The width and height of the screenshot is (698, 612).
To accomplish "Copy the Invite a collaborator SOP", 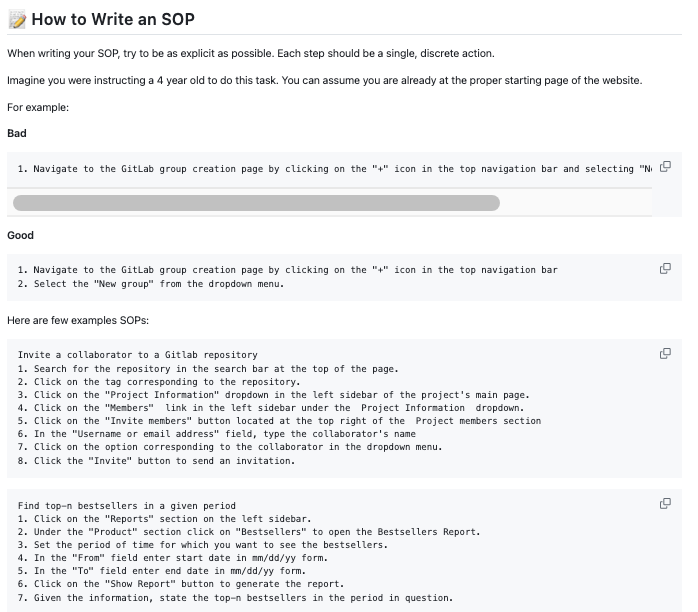I will coord(665,353).
